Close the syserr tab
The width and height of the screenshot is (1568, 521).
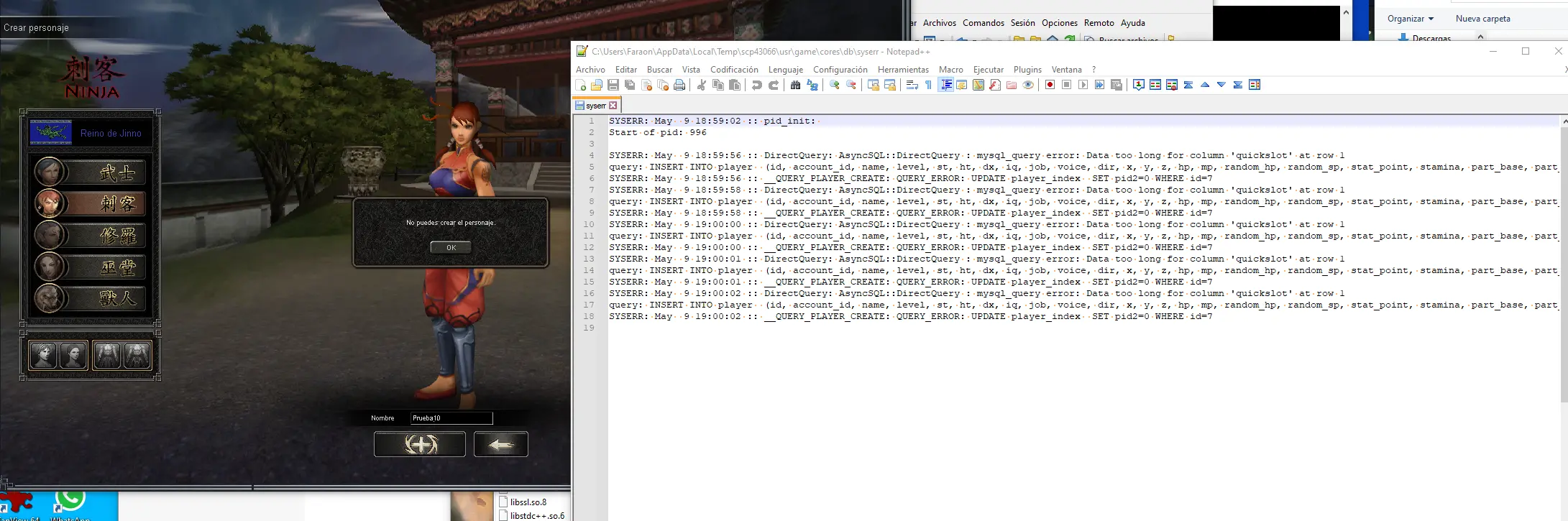pyautogui.click(x=613, y=106)
